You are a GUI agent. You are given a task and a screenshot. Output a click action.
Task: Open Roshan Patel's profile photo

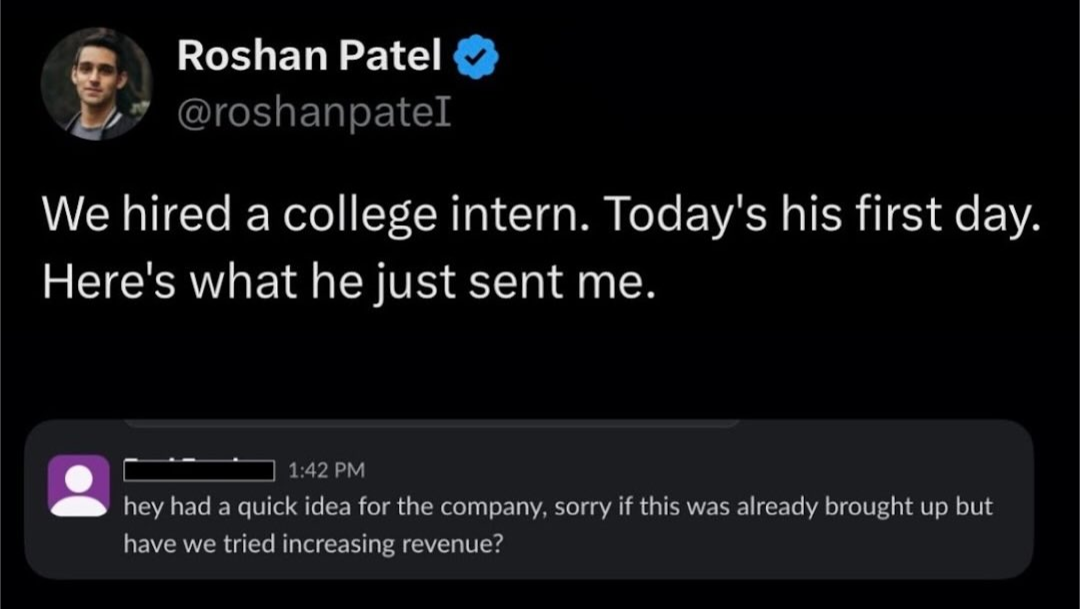click(96, 83)
